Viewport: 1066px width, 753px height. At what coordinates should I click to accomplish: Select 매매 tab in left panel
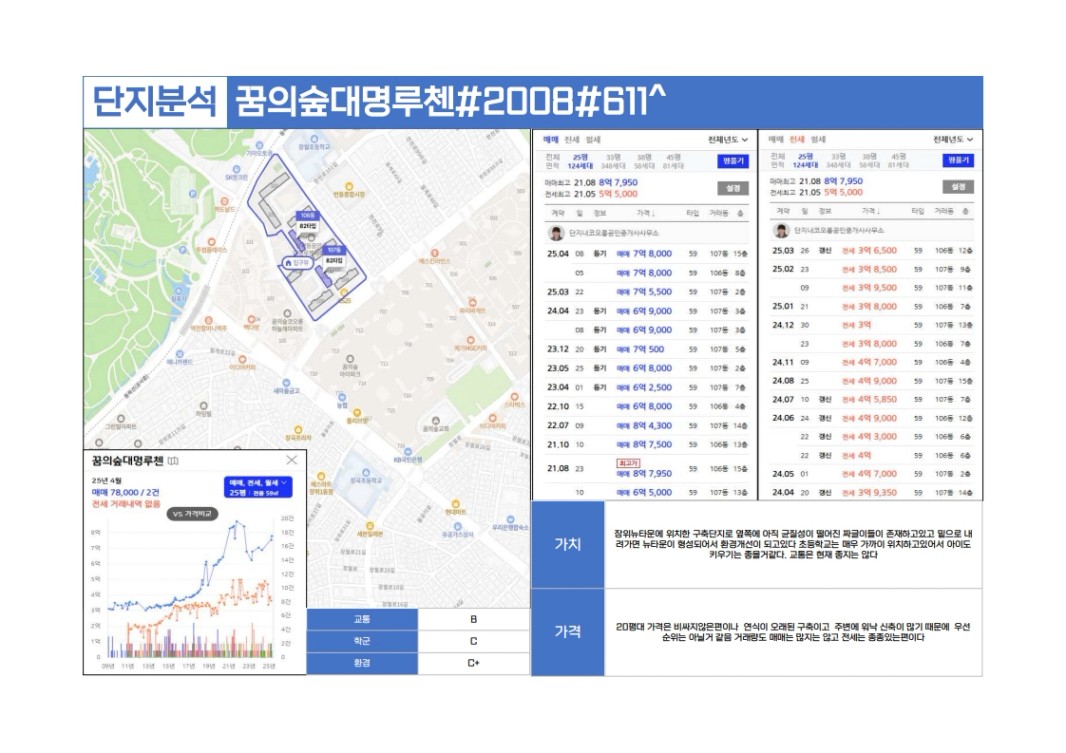pos(550,139)
